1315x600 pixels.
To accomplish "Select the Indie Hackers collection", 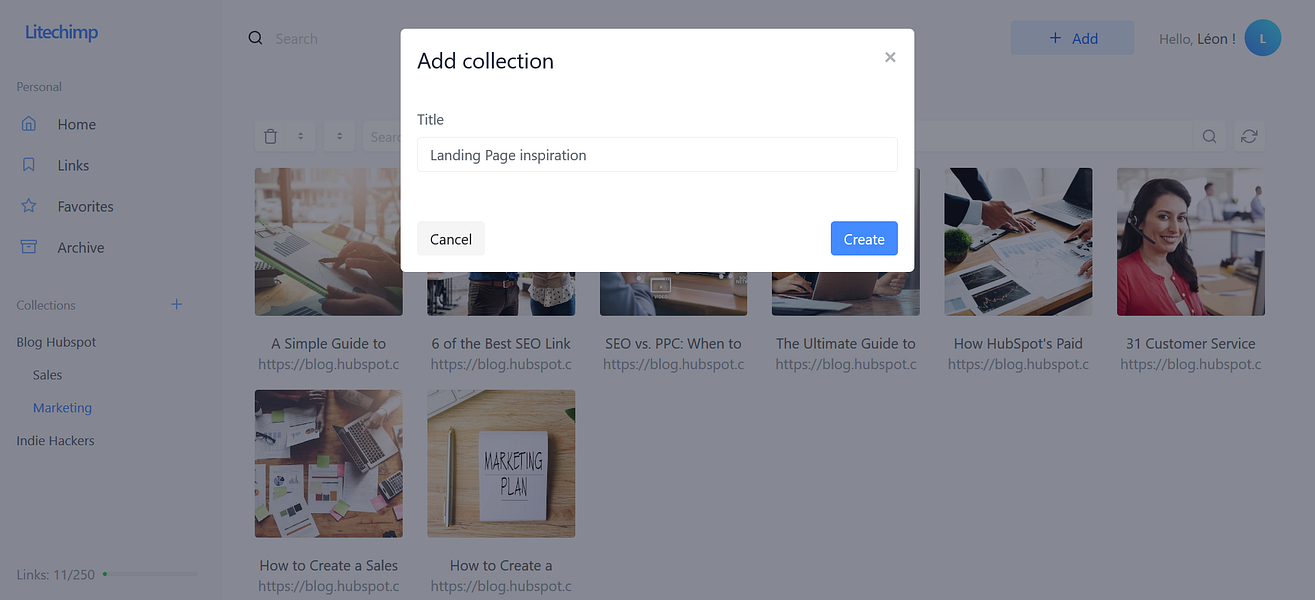I will [x=55, y=440].
